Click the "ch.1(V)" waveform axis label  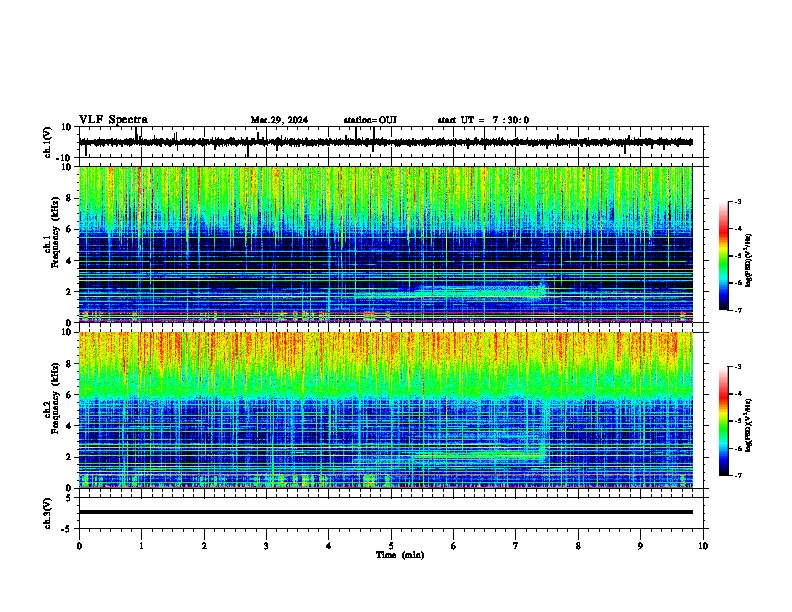(48, 142)
